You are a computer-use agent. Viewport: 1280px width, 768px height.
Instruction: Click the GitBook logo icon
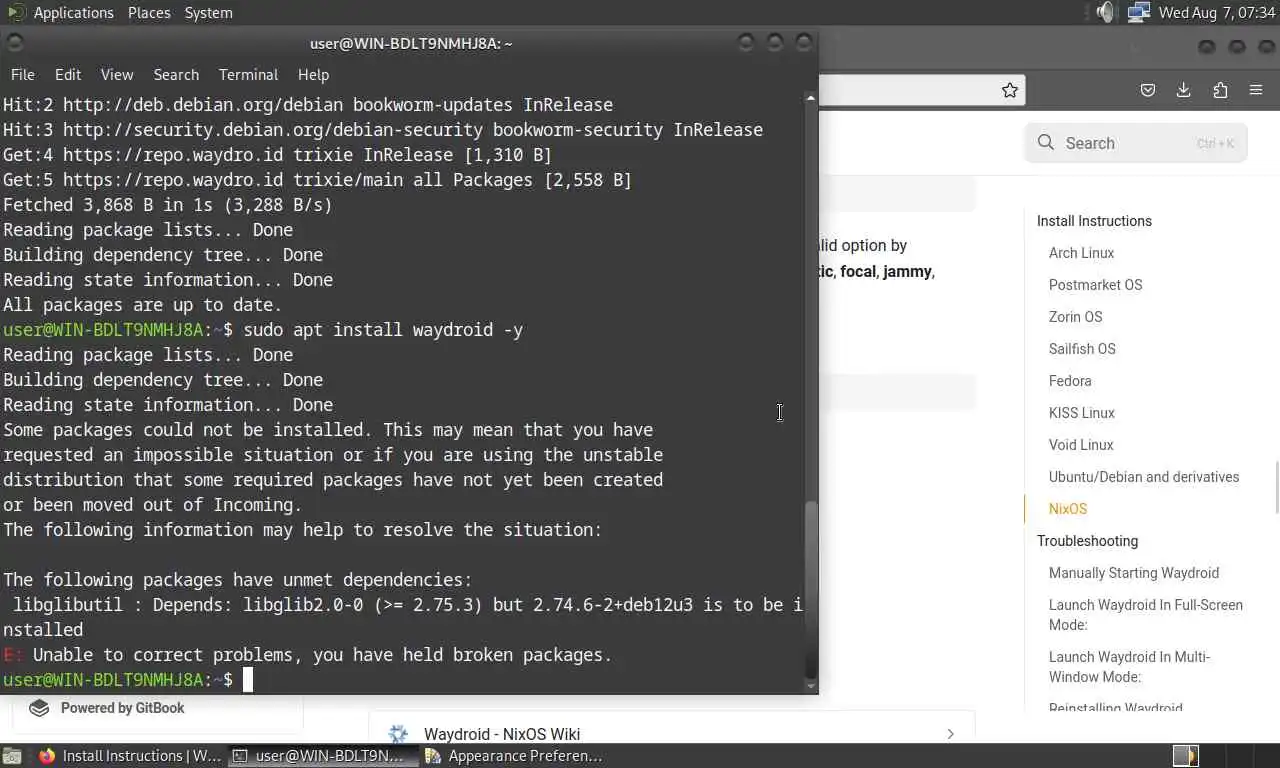(x=39, y=708)
